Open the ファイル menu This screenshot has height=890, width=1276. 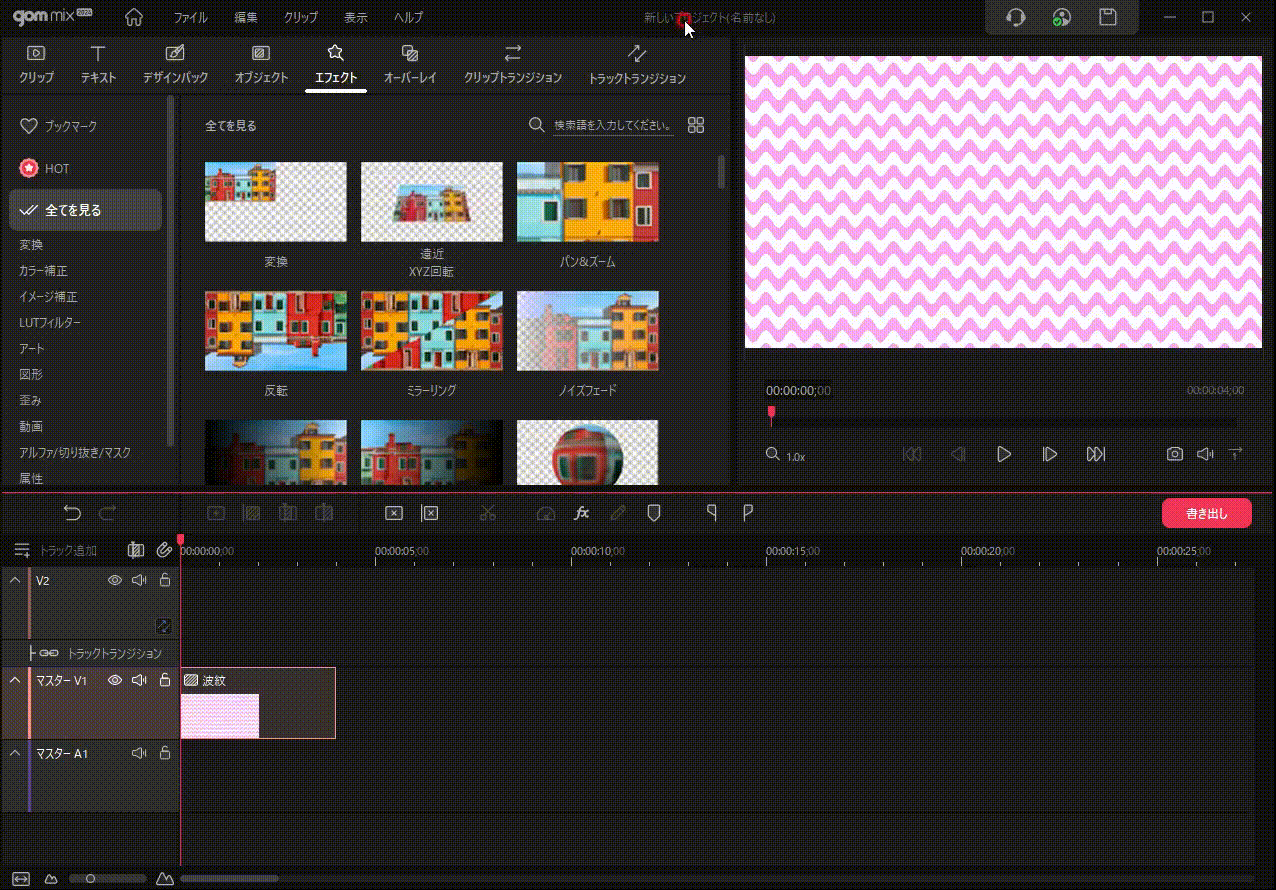tap(190, 18)
